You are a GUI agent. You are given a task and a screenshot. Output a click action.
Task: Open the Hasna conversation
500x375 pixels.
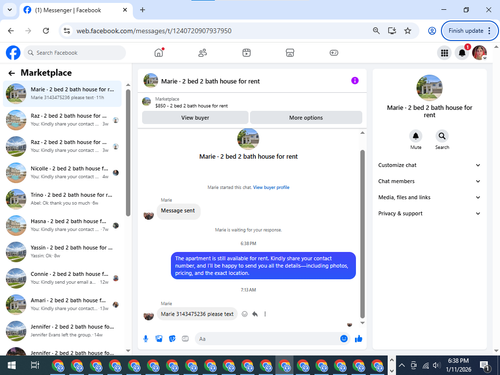pyautogui.click(x=62, y=225)
